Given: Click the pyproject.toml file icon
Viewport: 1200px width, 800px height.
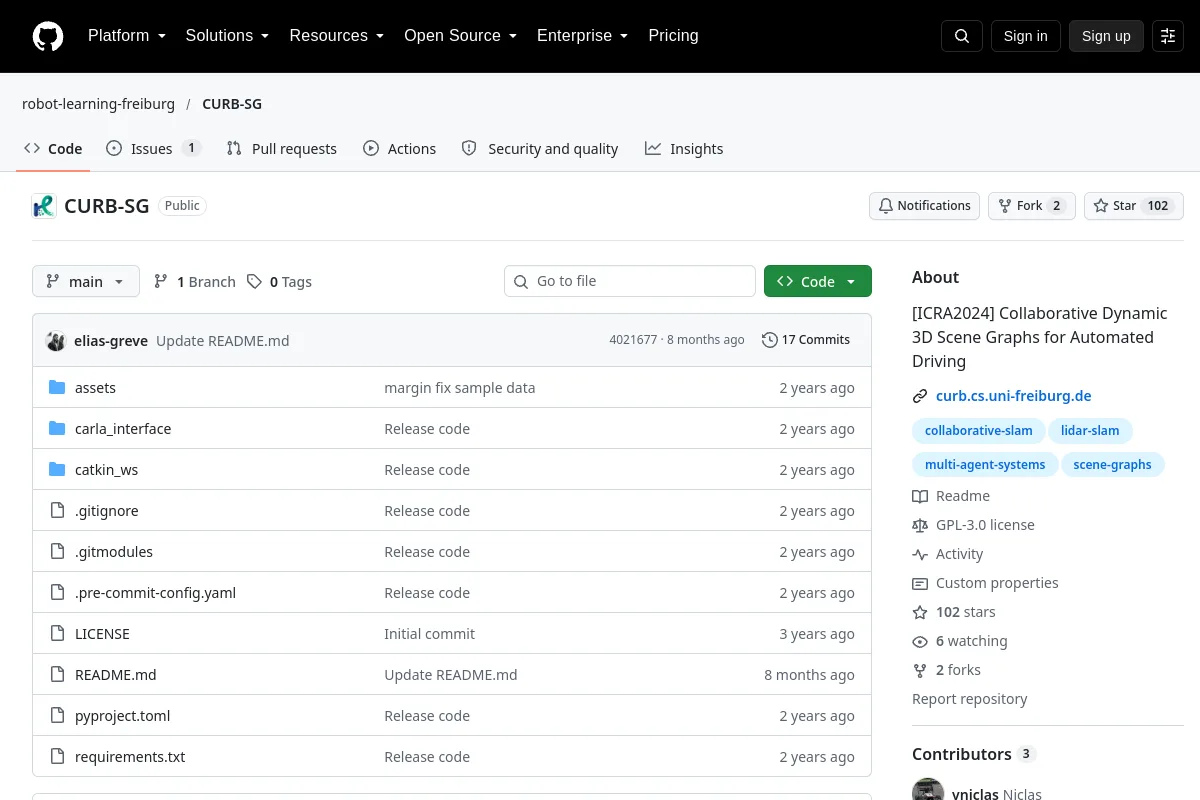Looking at the screenshot, I should pyautogui.click(x=57, y=716).
